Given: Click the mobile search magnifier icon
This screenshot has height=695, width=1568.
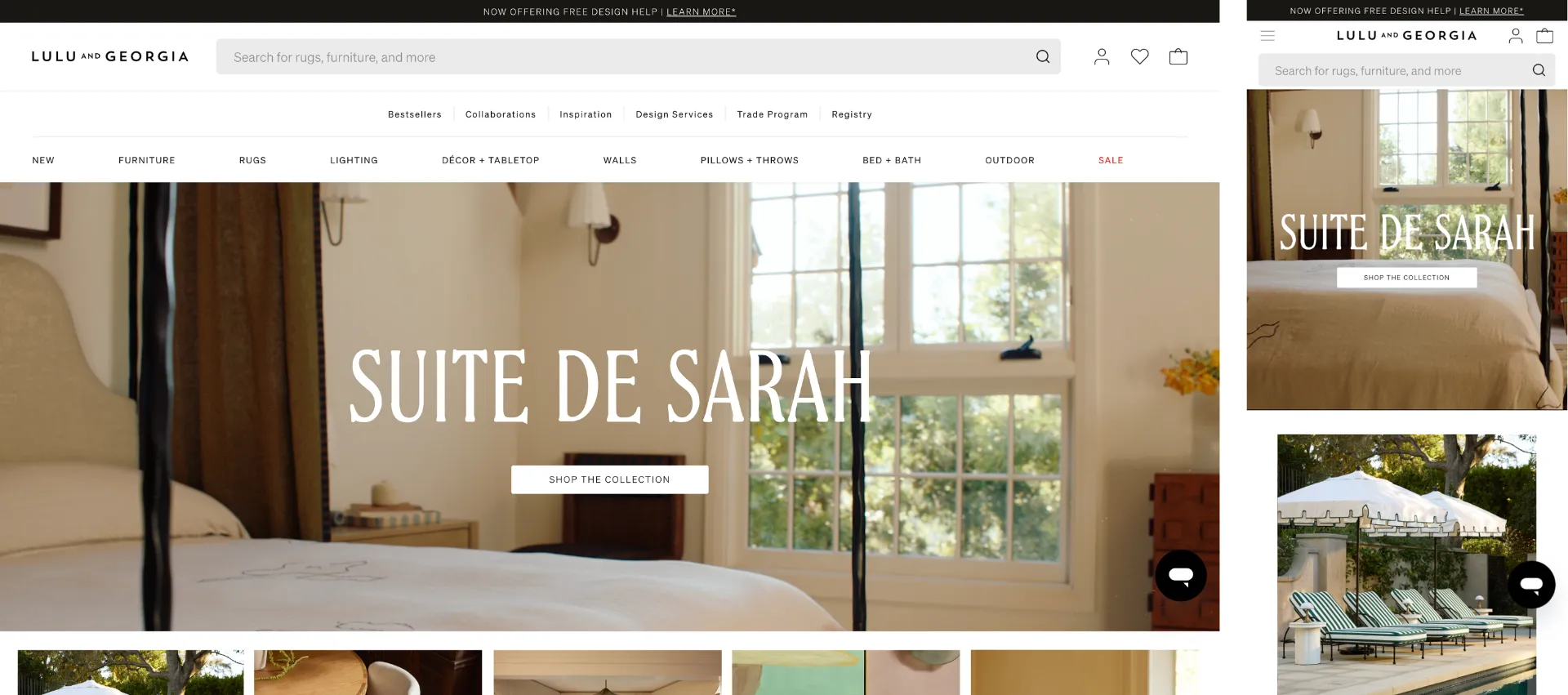Looking at the screenshot, I should pyautogui.click(x=1539, y=71).
